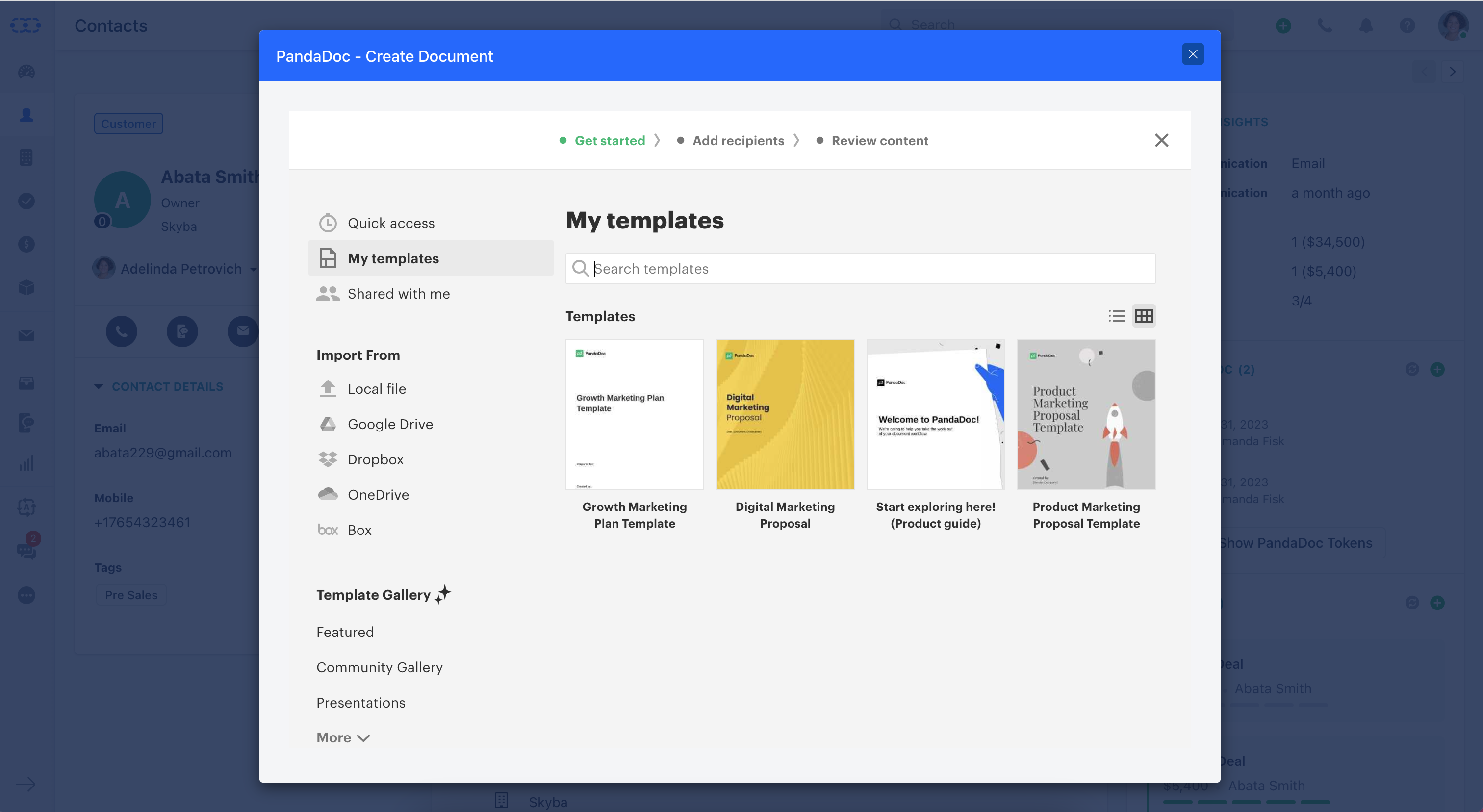Screen dimensions: 1483x812
Task: Click the Google Drive icon
Action: [328, 424]
